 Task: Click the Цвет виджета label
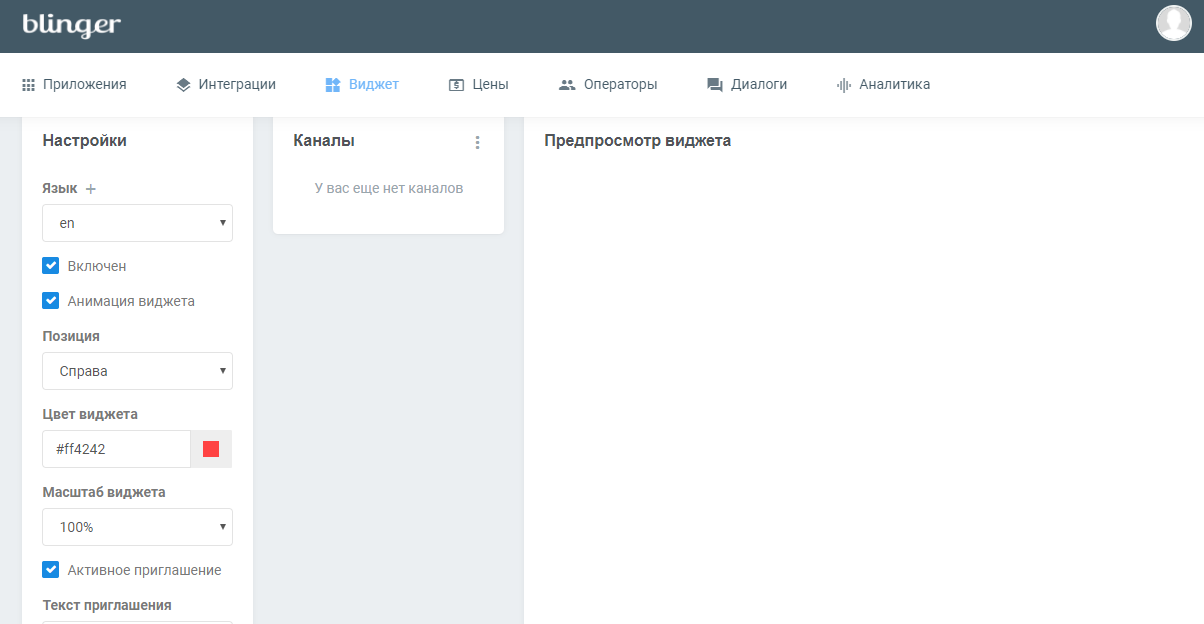pos(90,414)
